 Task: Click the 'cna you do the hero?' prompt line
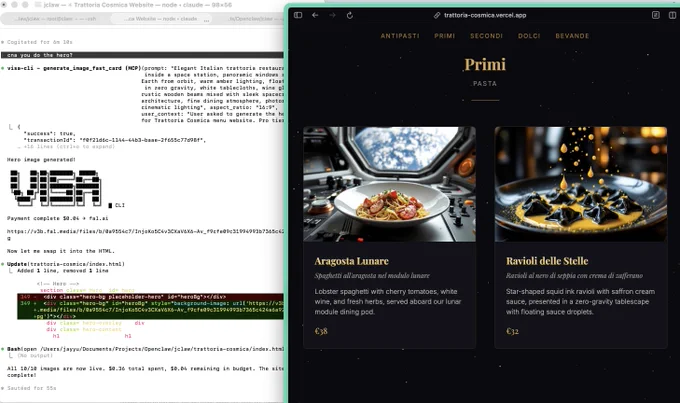(142, 55)
